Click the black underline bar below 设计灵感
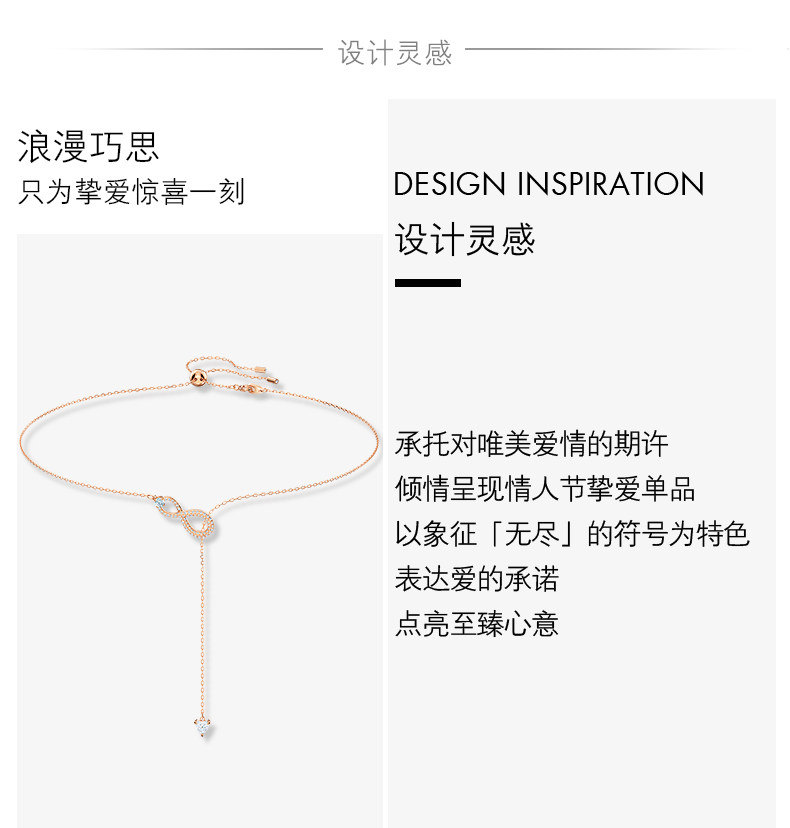This screenshot has width=790, height=828. (428, 283)
